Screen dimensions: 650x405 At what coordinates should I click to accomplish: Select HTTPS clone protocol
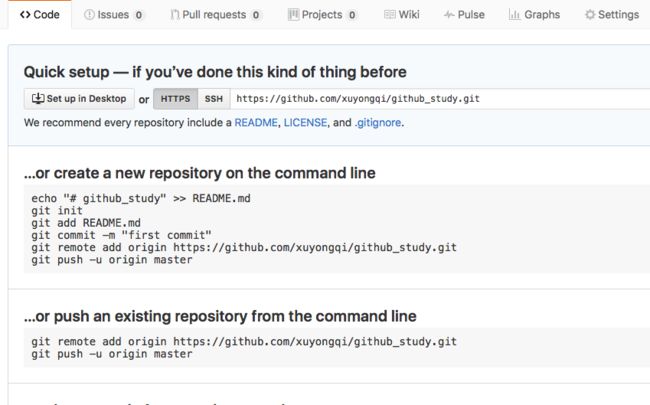click(x=175, y=99)
